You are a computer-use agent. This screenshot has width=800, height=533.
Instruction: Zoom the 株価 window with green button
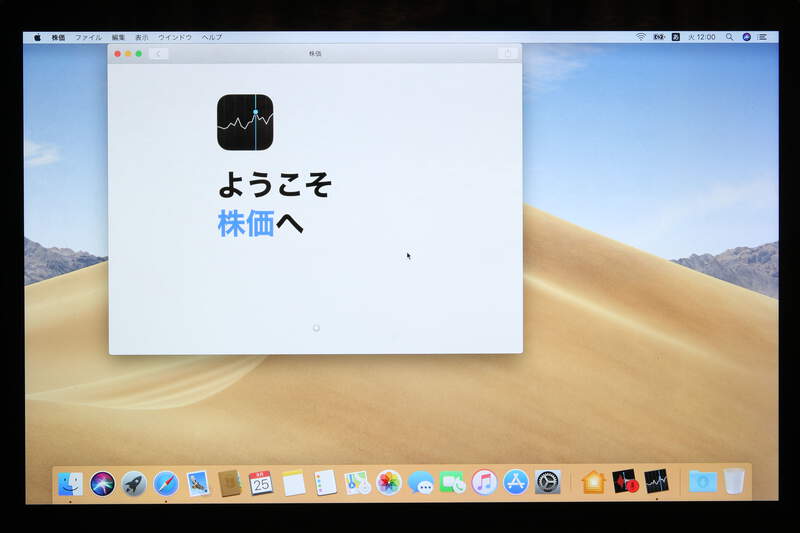[x=139, y=54]
